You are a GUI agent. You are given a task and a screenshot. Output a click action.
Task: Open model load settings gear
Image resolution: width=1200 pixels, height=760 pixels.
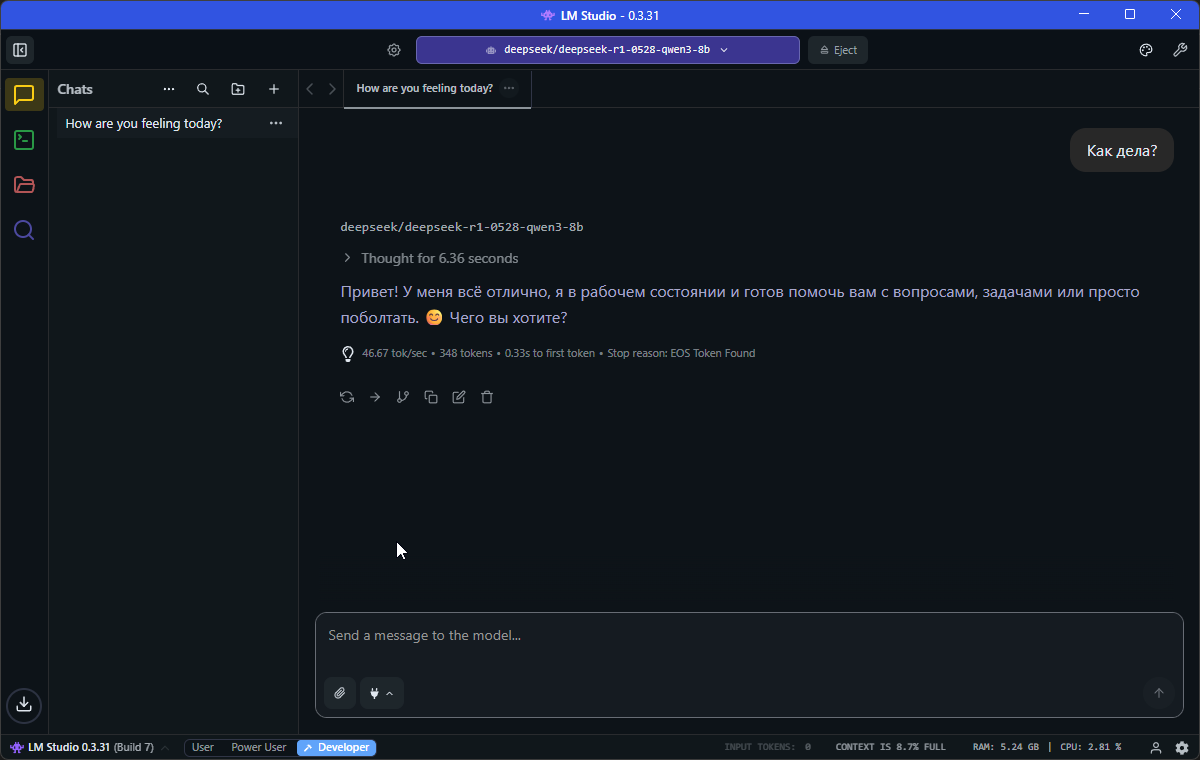[x=394, y=50]
